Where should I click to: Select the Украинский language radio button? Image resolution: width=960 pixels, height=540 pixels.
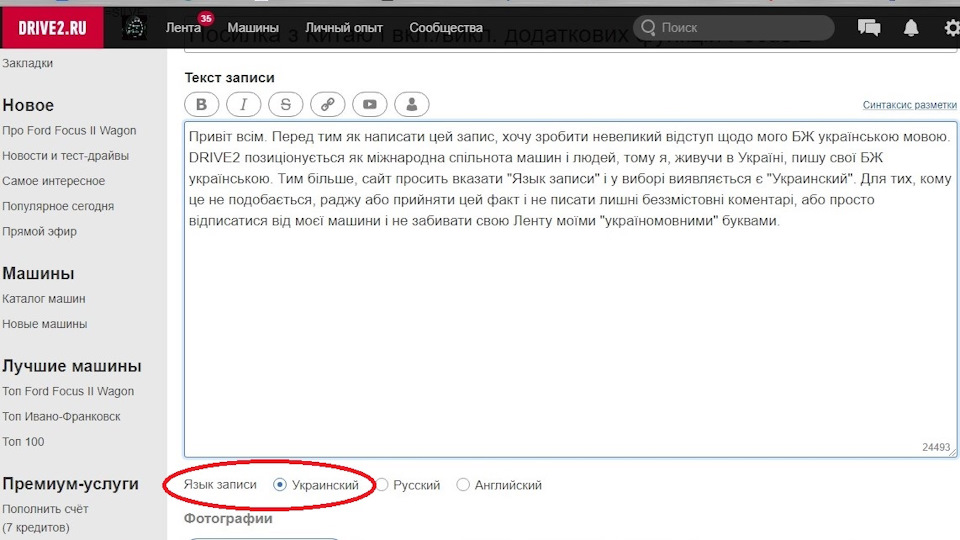280,485
